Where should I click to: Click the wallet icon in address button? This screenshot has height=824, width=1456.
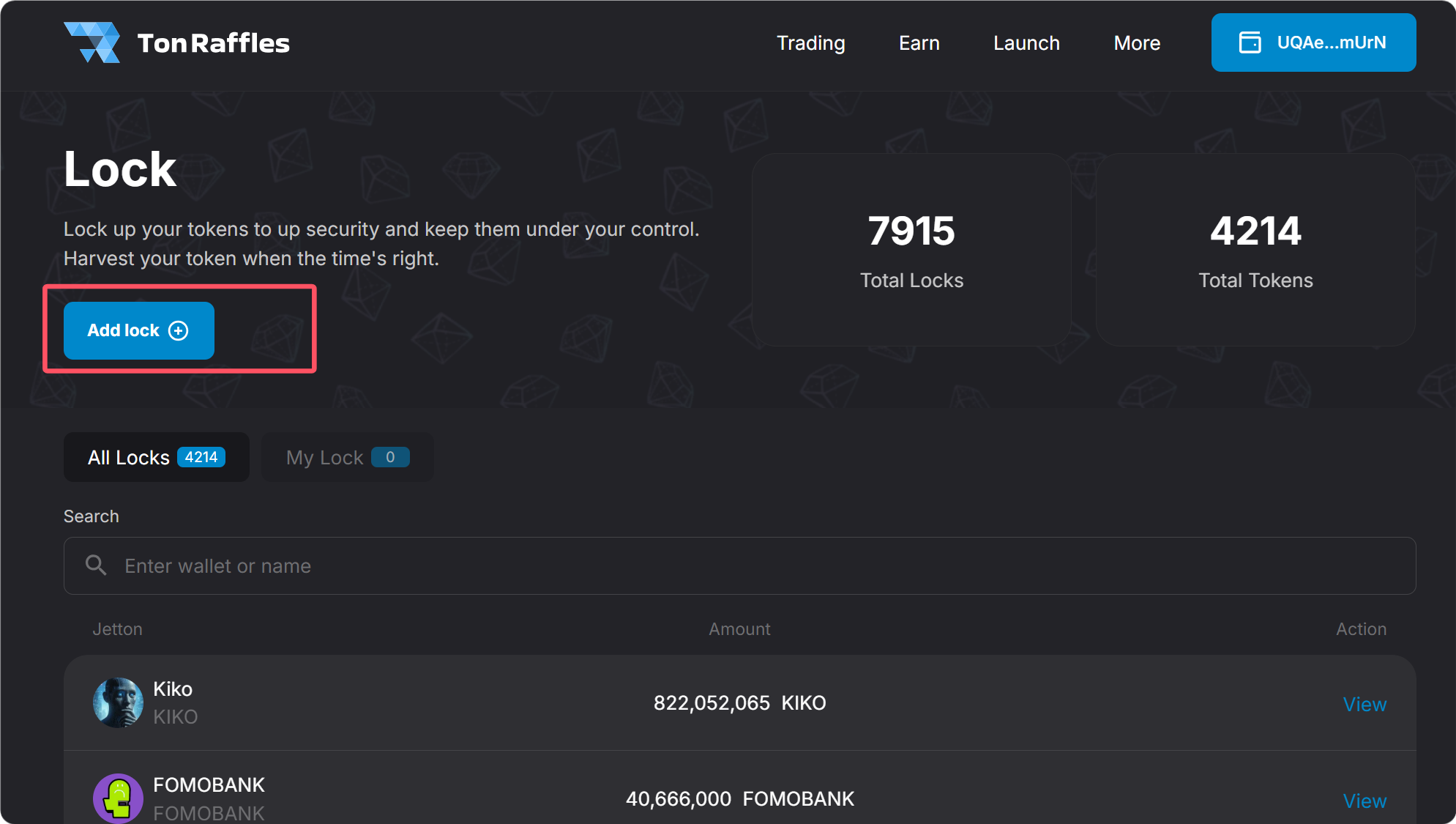[x=1250, y=42]
